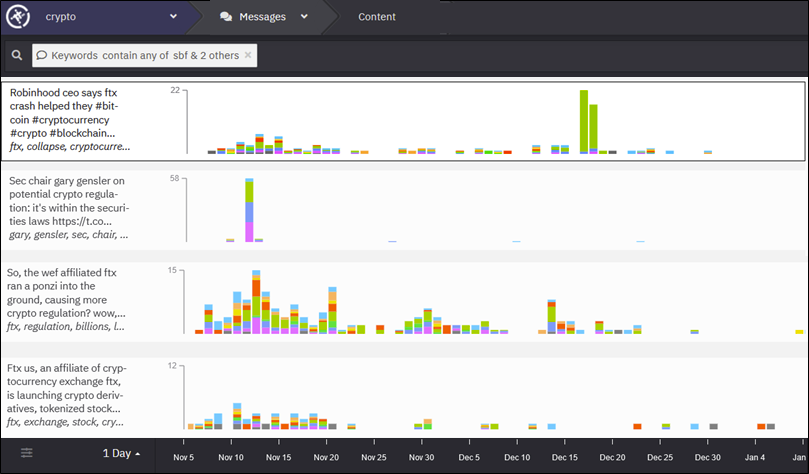Screen dimensions: 809x474
Task: Click keywords ftx, collapse, cryptocurre...
Action: coord(70,146)
